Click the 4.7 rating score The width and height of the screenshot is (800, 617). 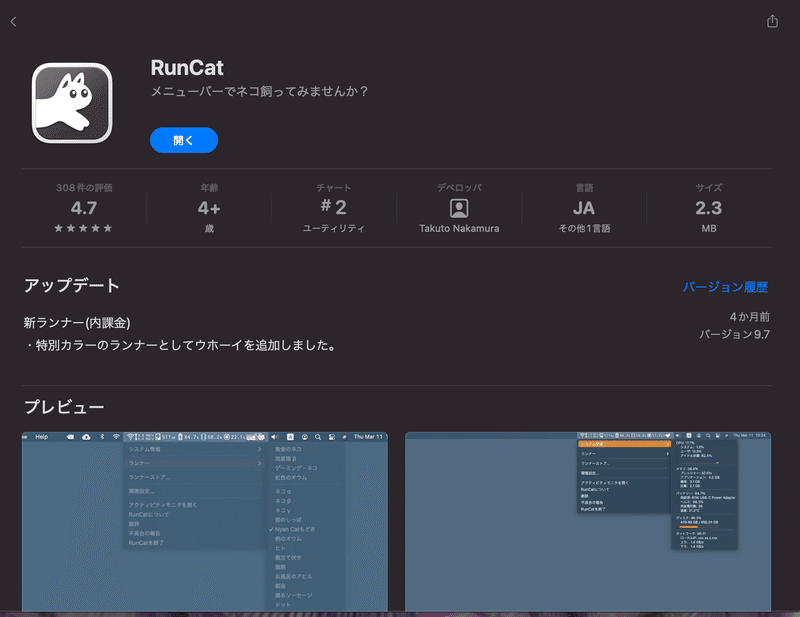point(84,208)
